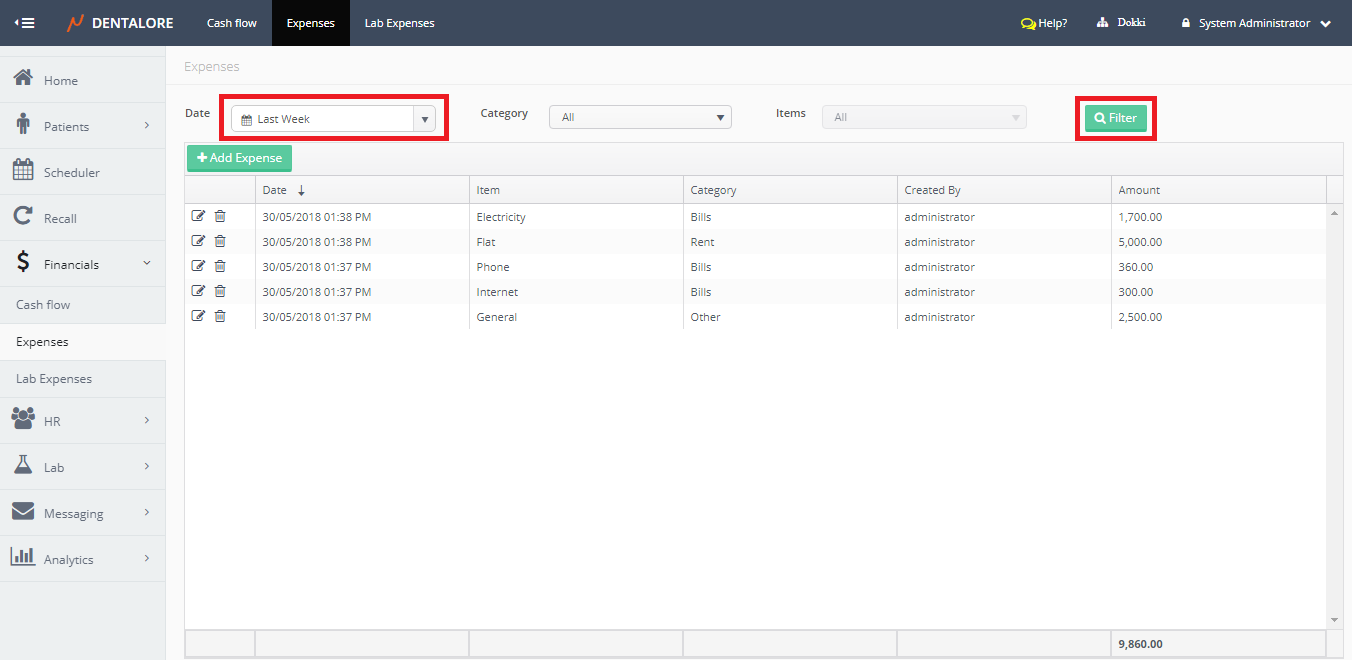Screen dimensions: 1354x660
Task: Open Home from the sidebar
Action: tap(60, 80)
